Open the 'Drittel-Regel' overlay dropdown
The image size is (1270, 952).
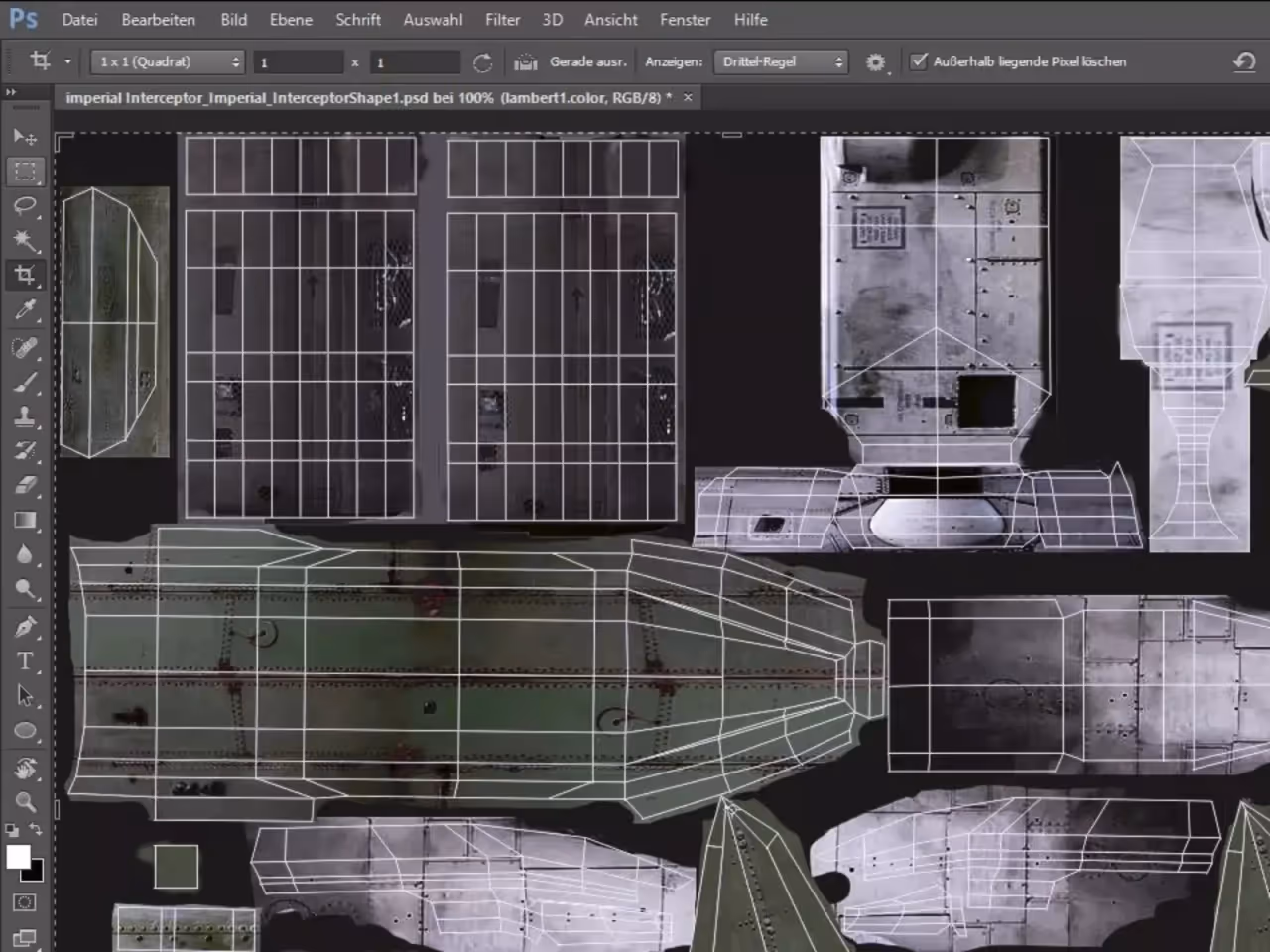coord(781,62)
